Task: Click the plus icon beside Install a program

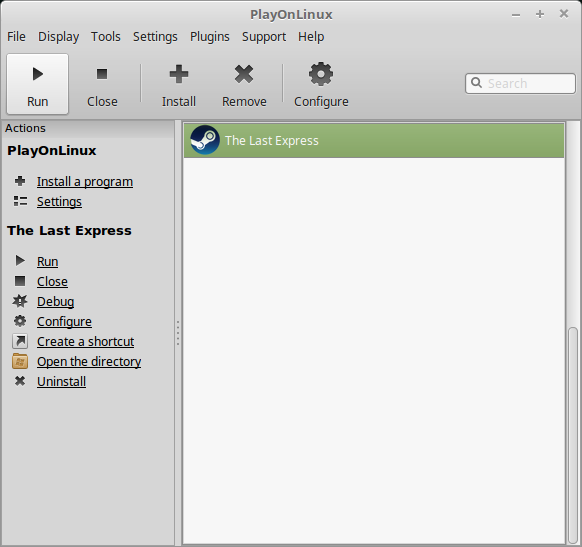Action: tap(20, 181)
